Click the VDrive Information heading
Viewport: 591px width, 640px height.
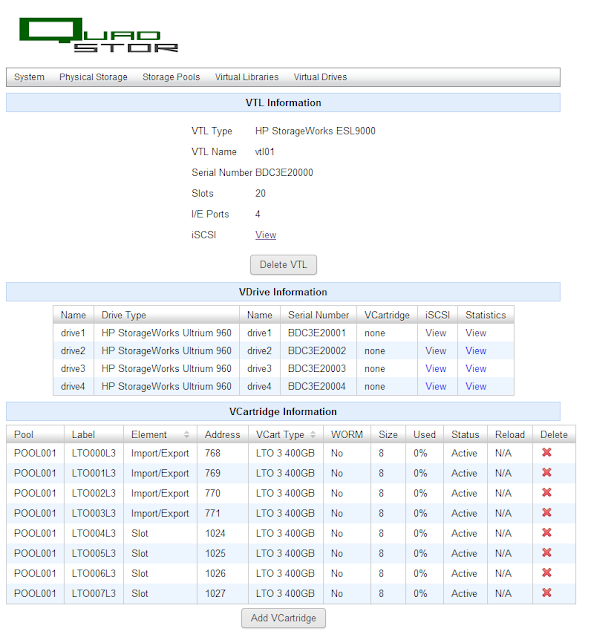[x=283, y=292]
